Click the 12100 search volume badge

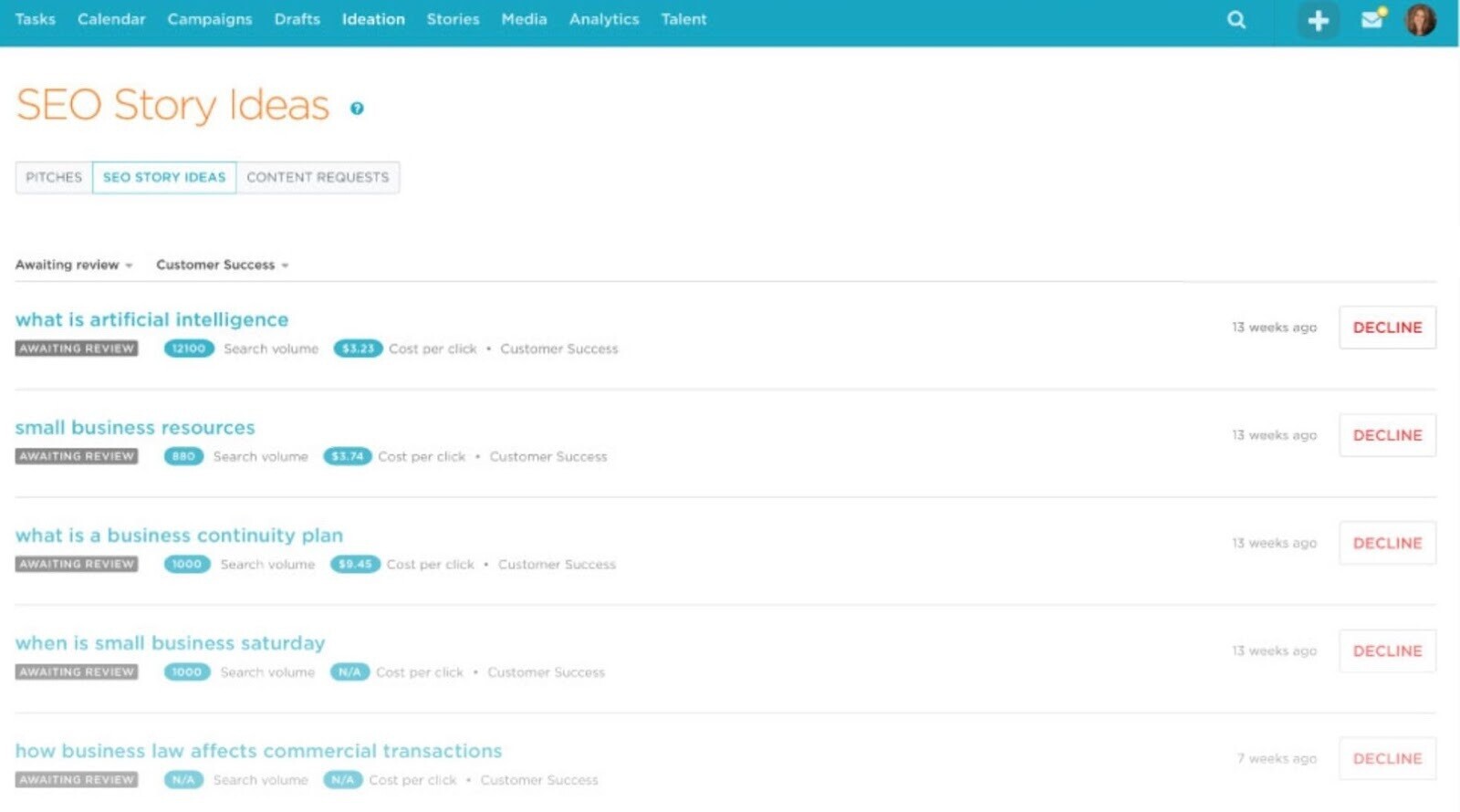(x=189, y=349)
